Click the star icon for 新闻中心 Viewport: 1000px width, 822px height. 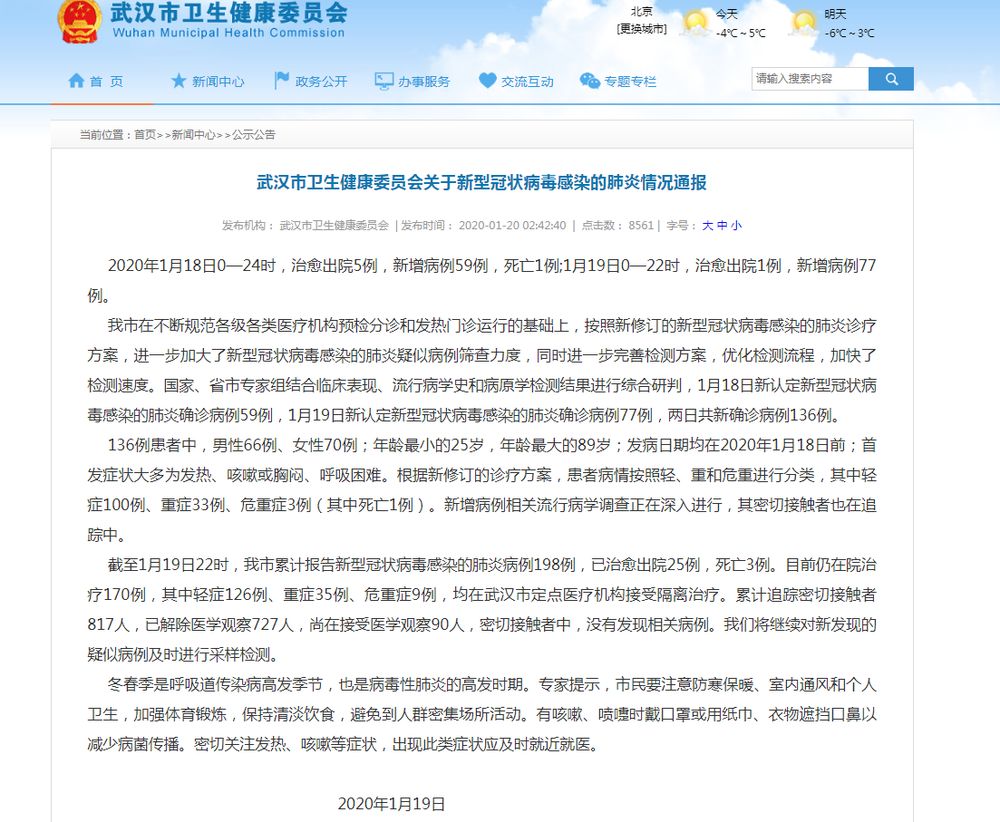[x=179, y=81]
